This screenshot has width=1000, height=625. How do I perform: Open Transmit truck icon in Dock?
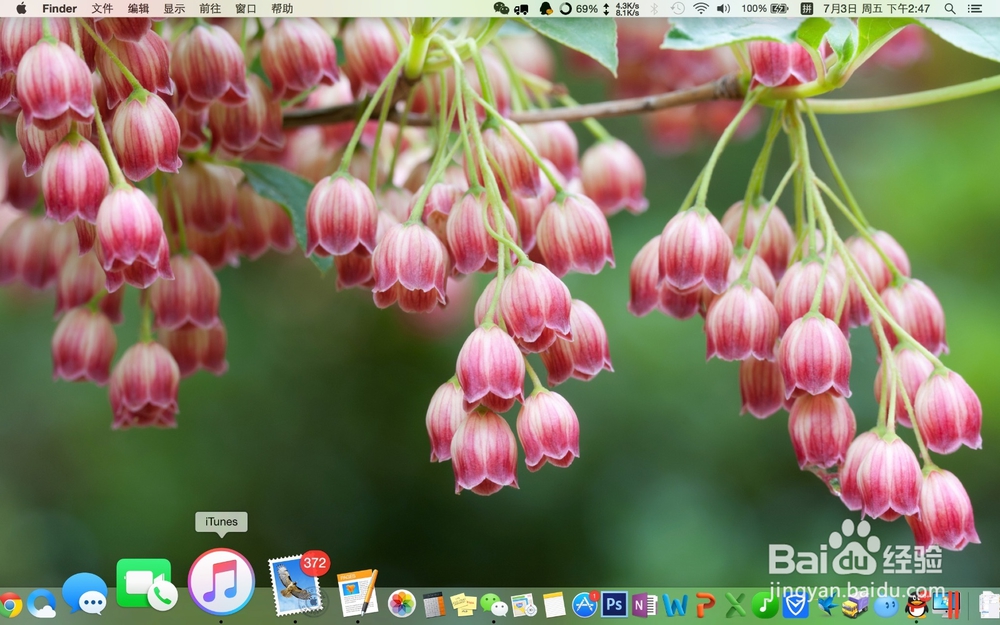click(x=855, y=605)
